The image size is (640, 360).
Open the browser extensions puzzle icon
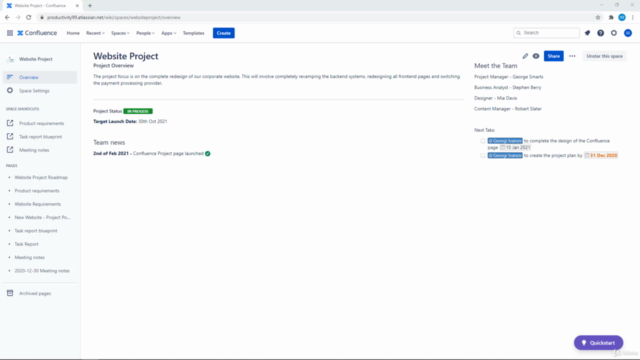611,18
